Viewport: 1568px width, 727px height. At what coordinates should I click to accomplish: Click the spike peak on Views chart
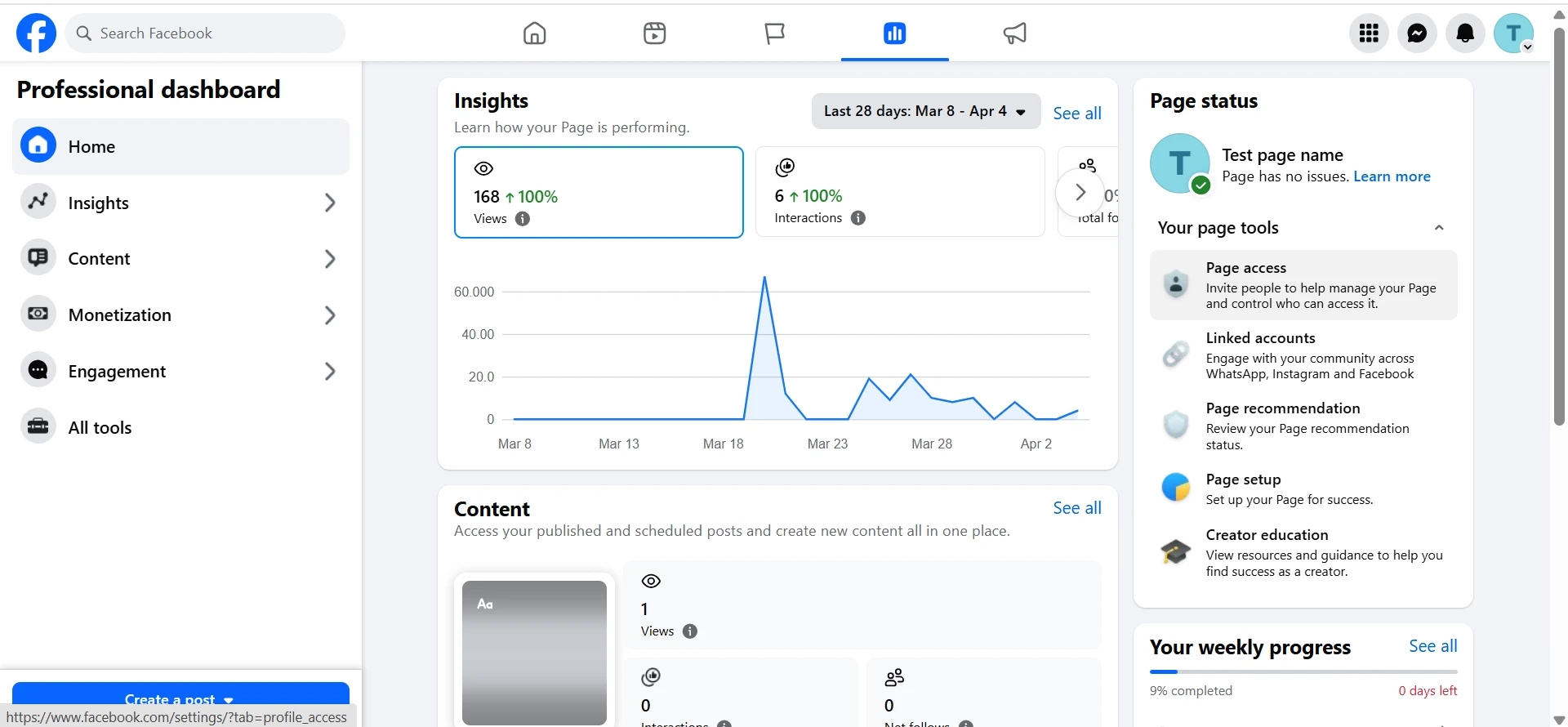764,278
